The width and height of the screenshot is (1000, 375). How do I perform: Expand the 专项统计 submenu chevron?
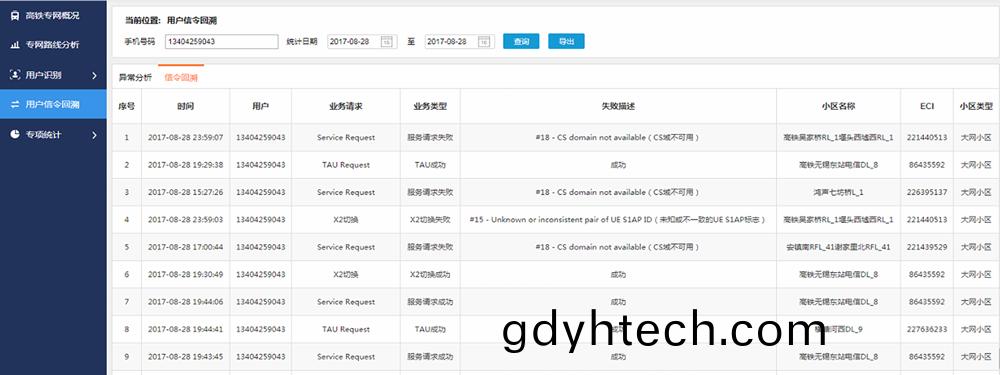(94, 135)
